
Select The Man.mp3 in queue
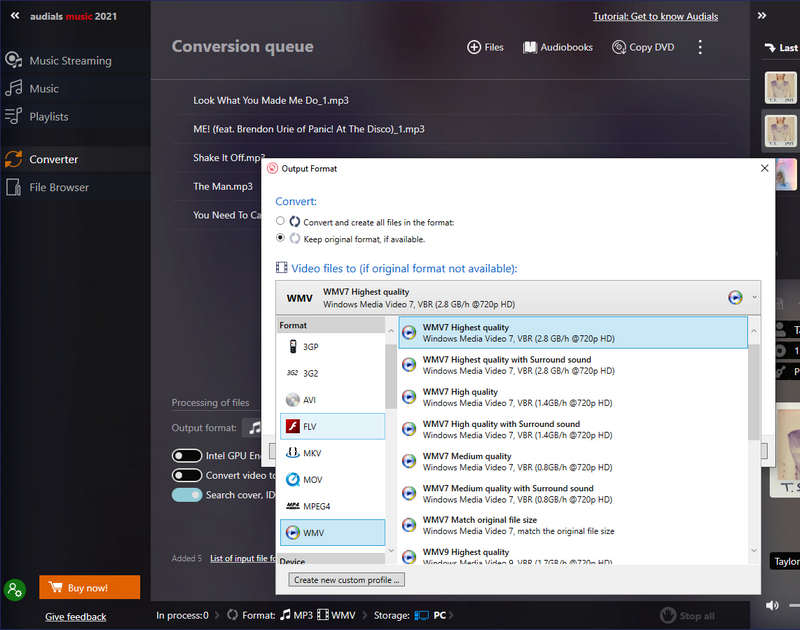(x=223, y=187)
